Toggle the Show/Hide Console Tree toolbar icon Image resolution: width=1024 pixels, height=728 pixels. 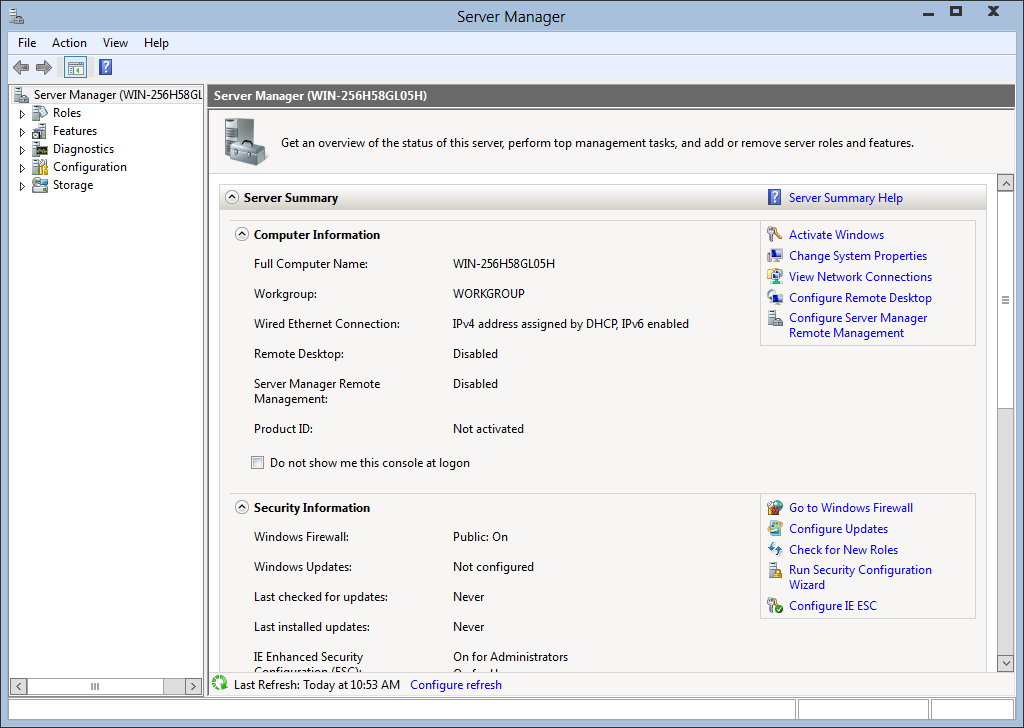pyautogui.click(x=75, y=67)
